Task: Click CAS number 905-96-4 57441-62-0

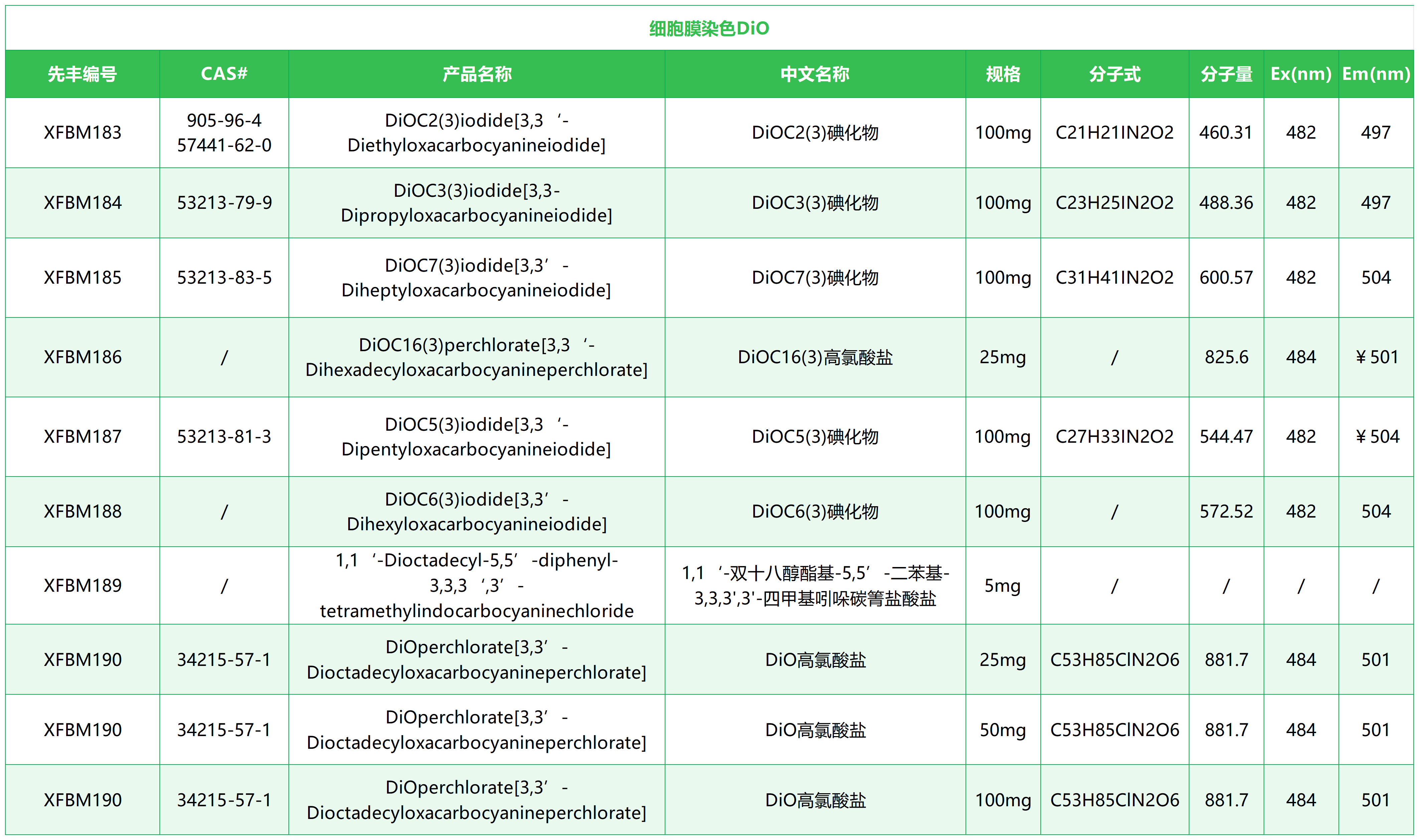Action: (x=224, y=132)
